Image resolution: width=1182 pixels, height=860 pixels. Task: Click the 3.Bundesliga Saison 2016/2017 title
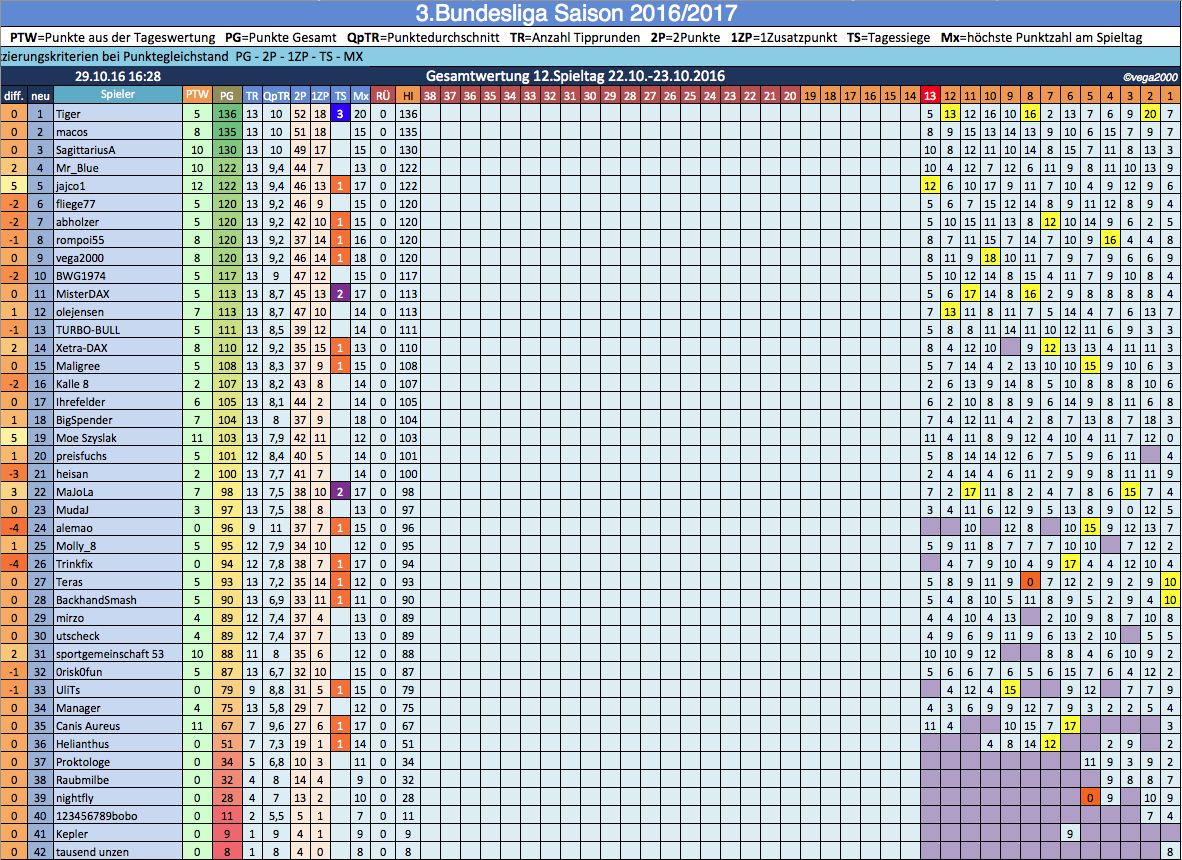tap(590, 13)
